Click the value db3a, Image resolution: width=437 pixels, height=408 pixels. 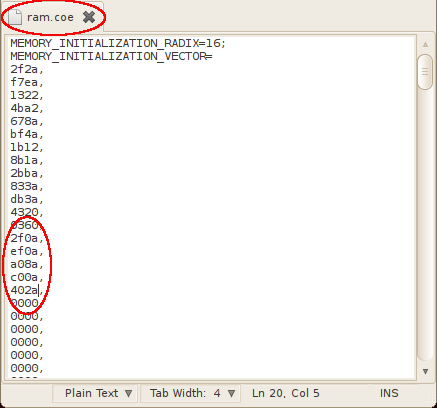click(27, 199)
